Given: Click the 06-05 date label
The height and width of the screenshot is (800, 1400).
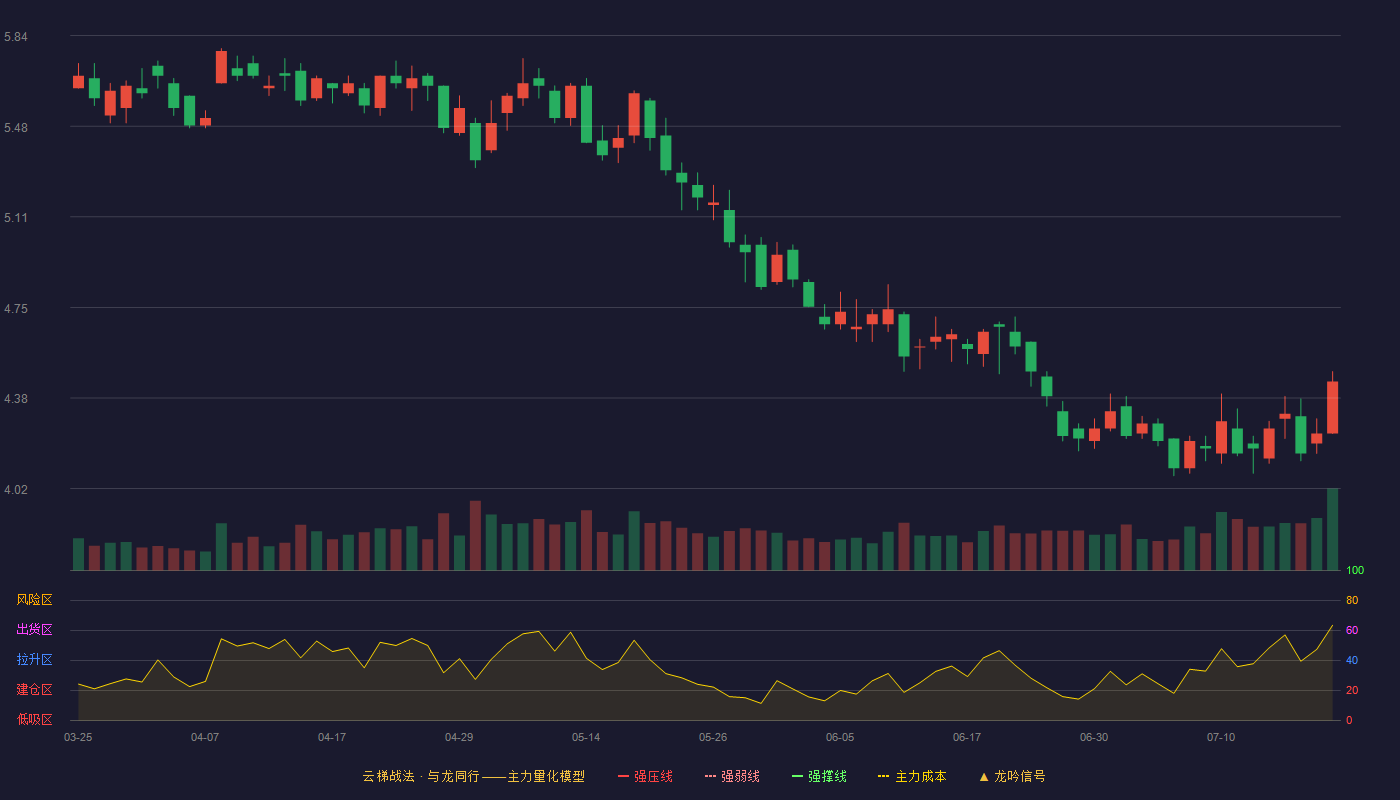Looking at the screenshot, I should pyautogui.click(x=840, y=737).
